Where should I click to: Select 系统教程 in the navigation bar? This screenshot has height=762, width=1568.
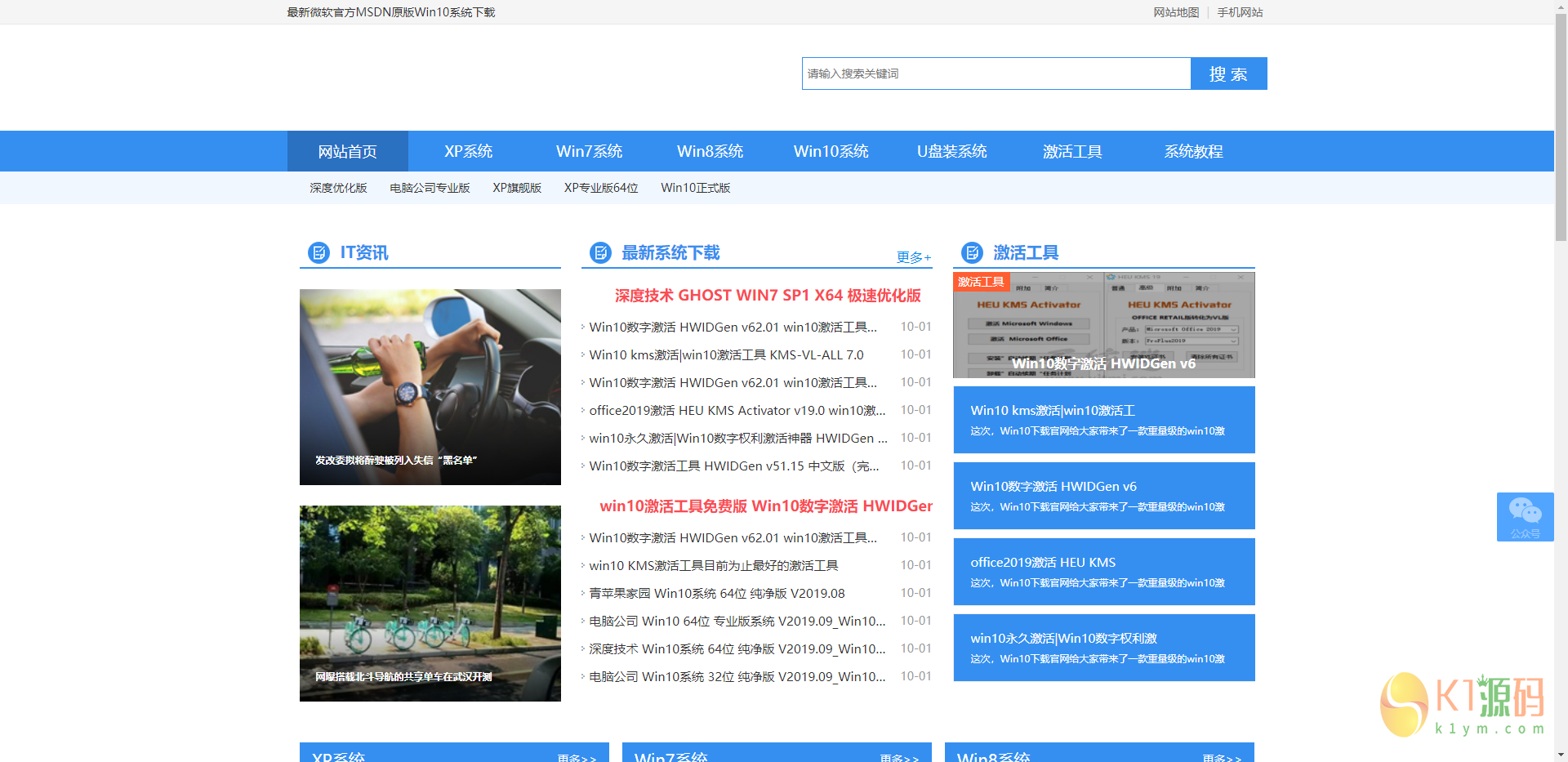(1193, 151)
